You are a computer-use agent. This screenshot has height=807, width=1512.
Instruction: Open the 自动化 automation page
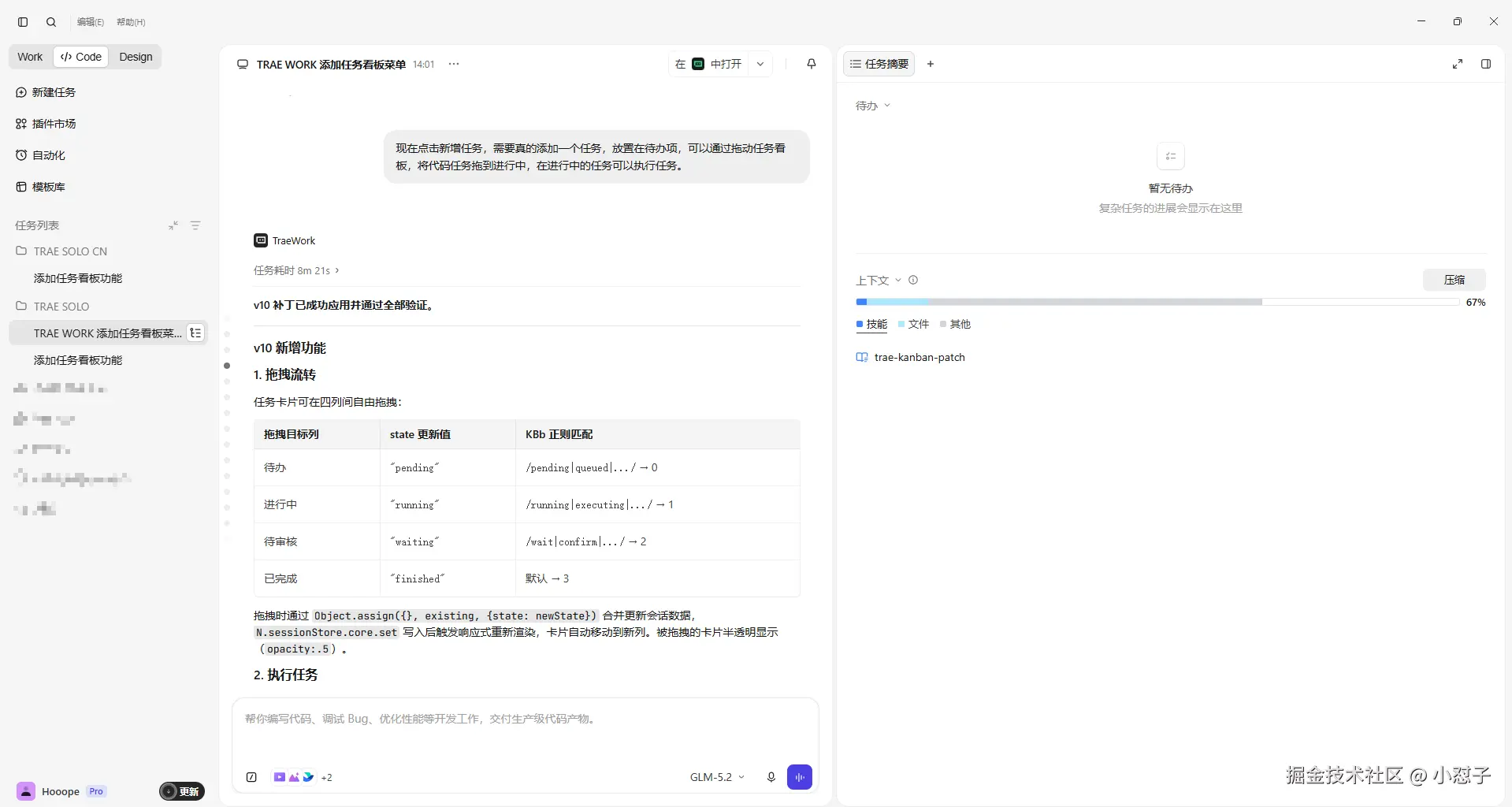[x=40, y=155]
